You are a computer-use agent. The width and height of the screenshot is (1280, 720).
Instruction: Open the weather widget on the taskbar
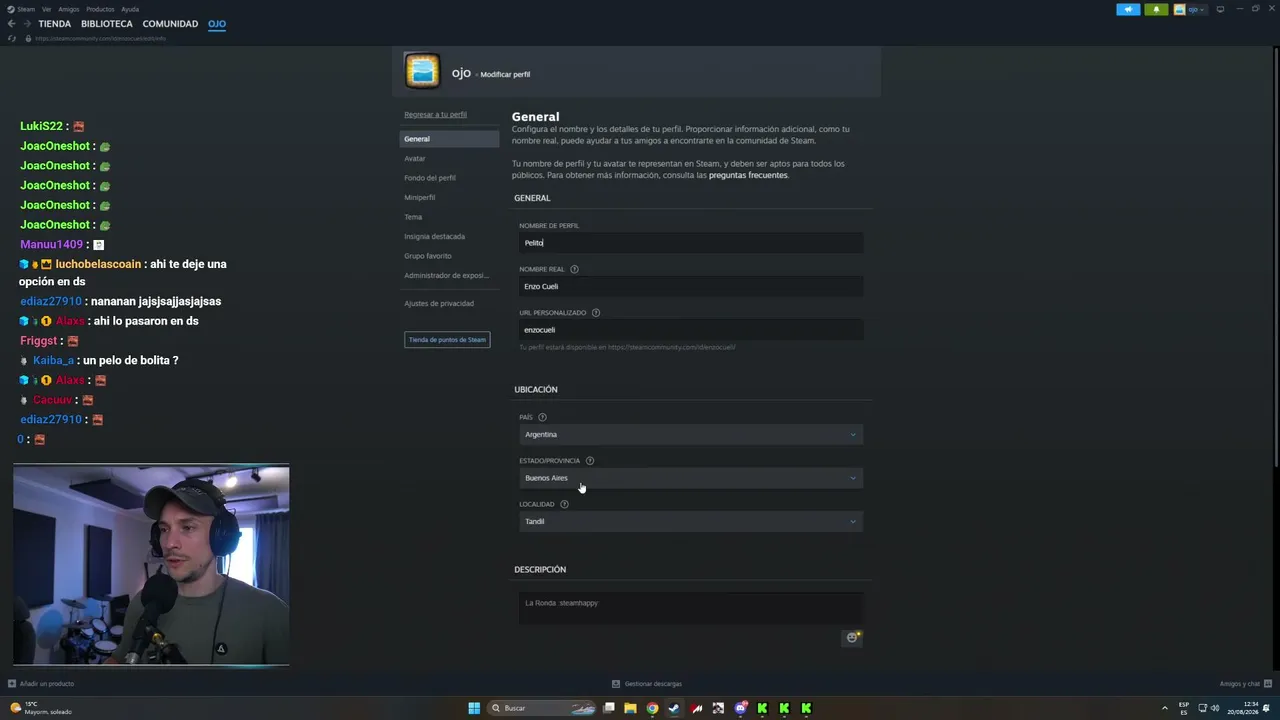point(43,708)
